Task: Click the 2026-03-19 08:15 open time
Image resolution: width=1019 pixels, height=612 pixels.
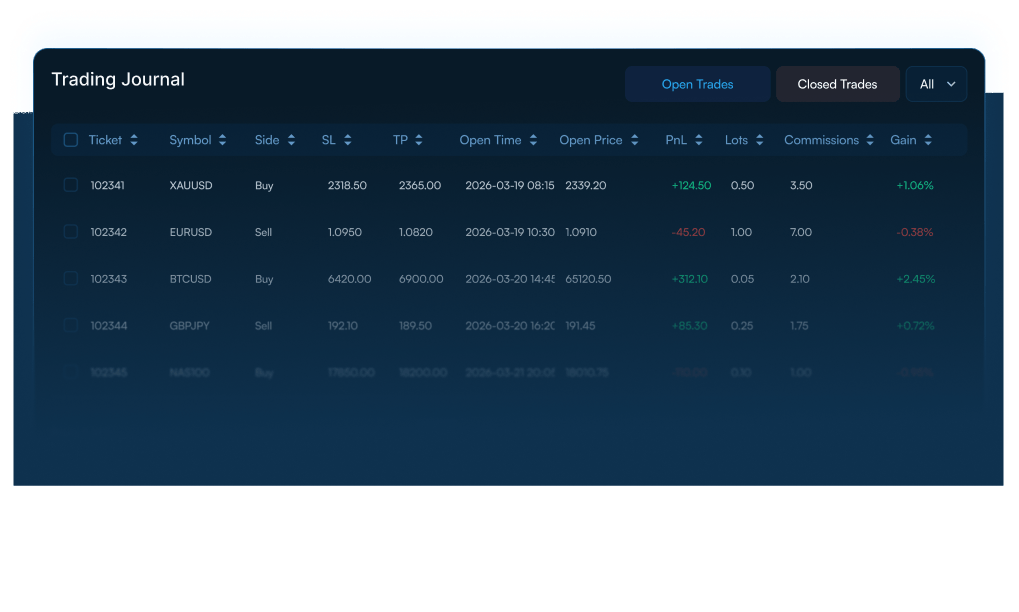Action: tap(510, 186)
